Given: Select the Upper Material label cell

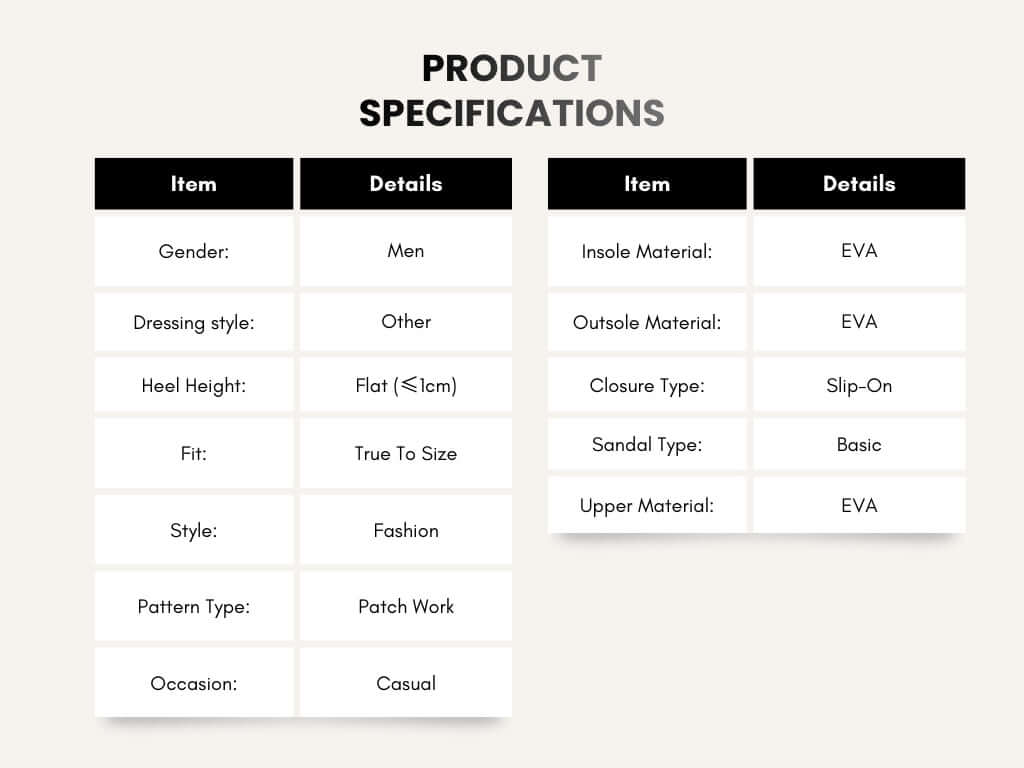Looking at the screenshot, I should 646,506.
